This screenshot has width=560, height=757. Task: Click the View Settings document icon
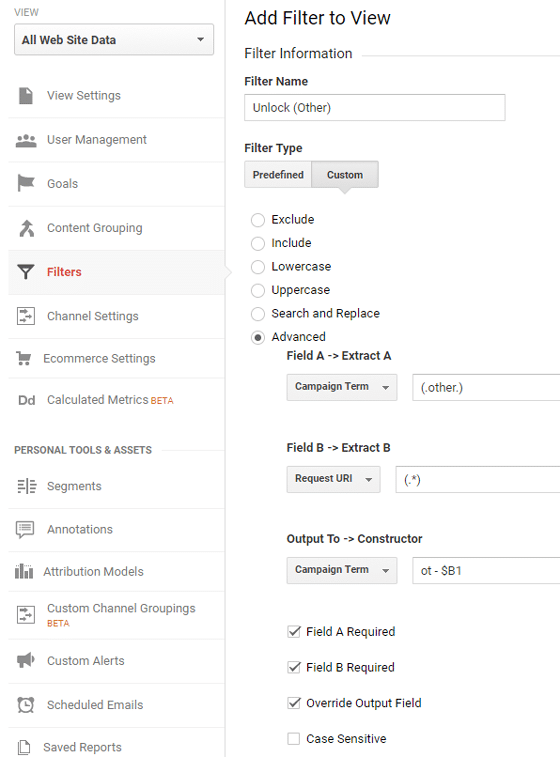[x=26, y=96]
